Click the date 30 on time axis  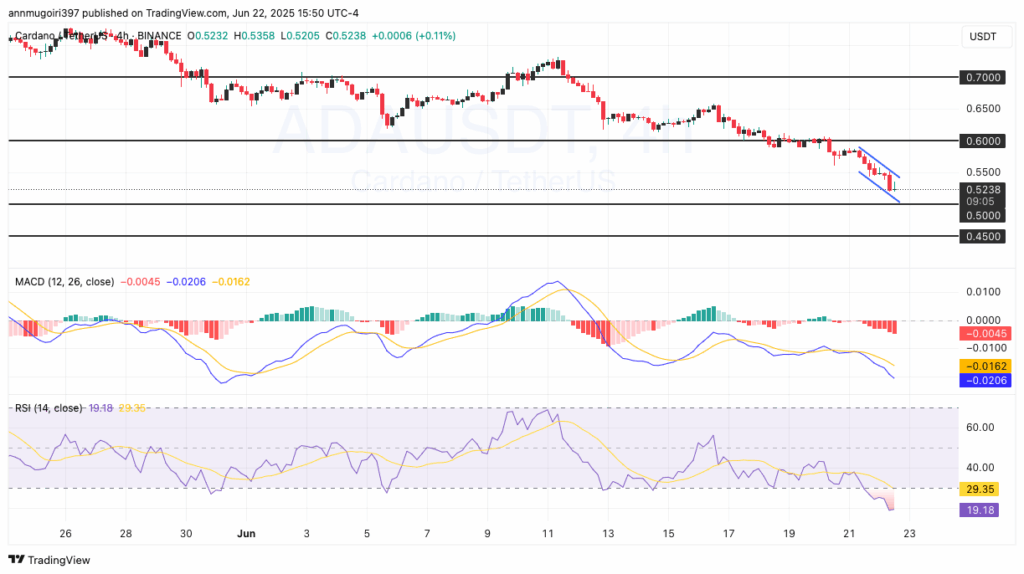(x=185, y=534)
